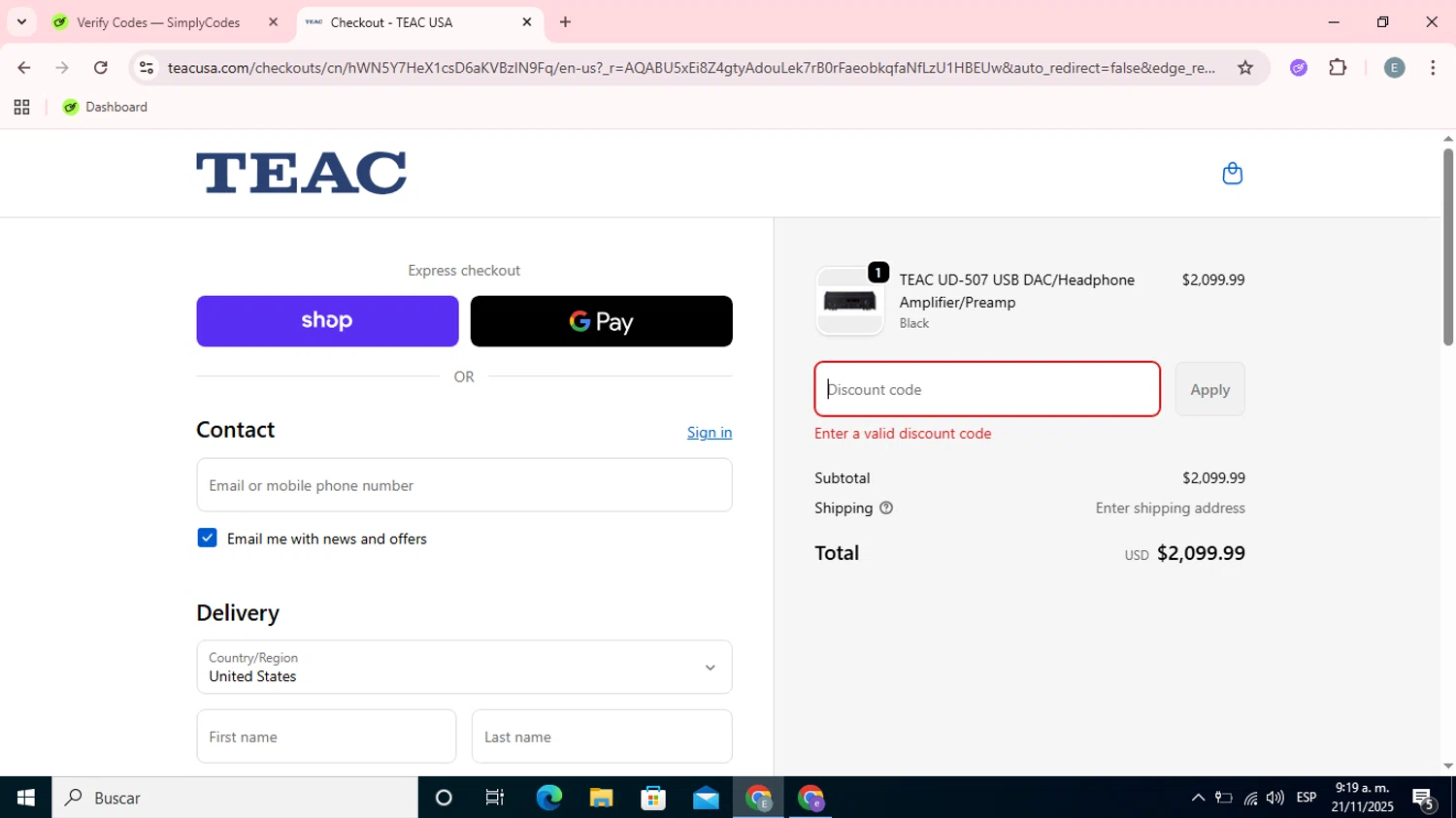This screenshot has height=818, width=1456.
Task: Click the Total amount $2,099.99
Action: [x=1201, y=553]
